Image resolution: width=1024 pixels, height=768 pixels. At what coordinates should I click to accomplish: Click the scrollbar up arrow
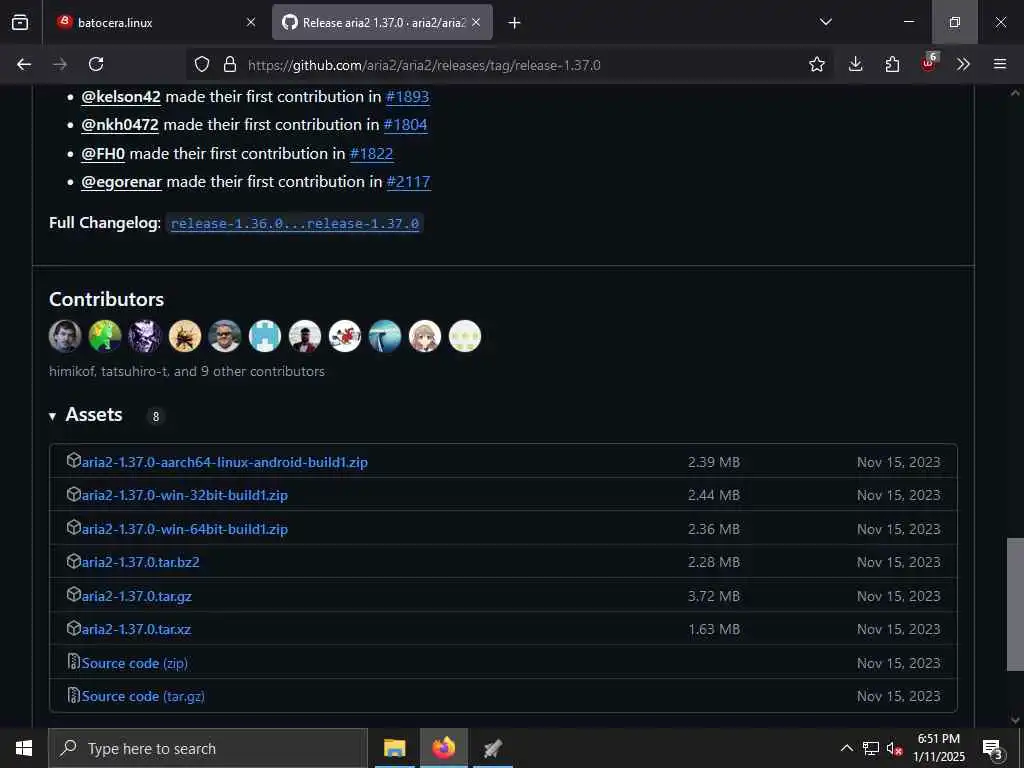click(x=1015, y=93)
